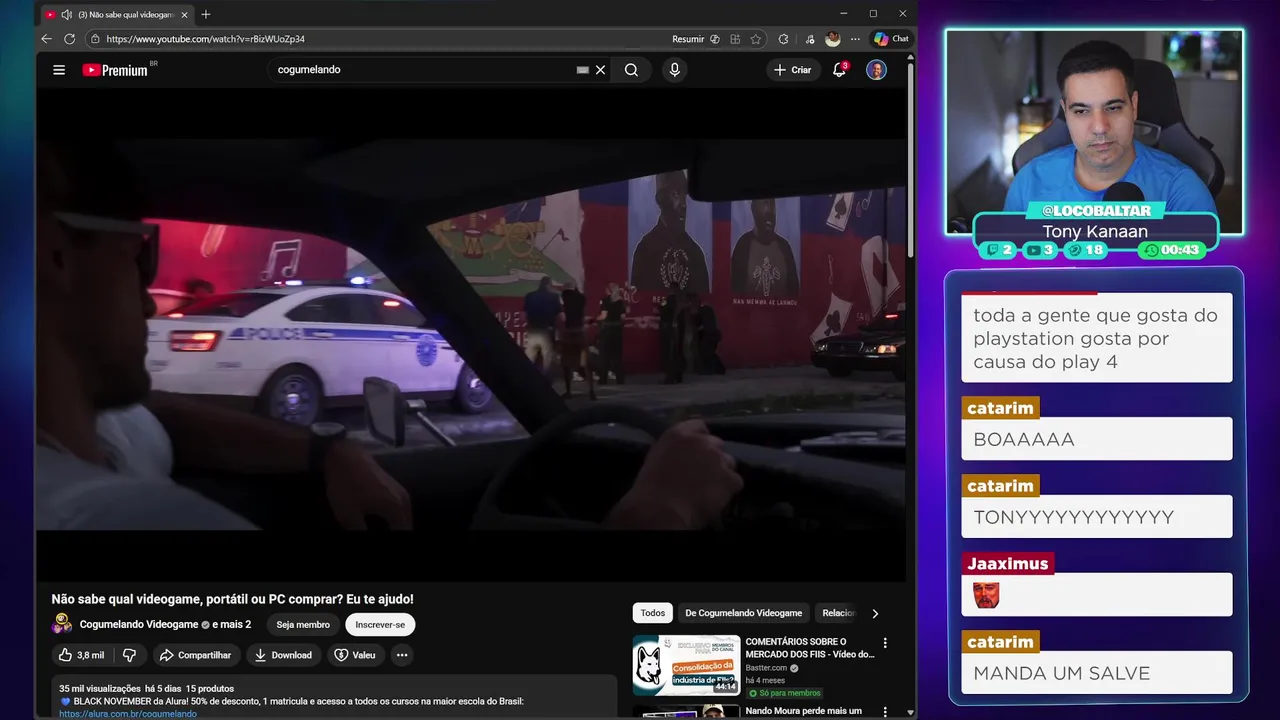
Task: Open the YouTube account avatar menu
Action: click(x=876, y=70)
